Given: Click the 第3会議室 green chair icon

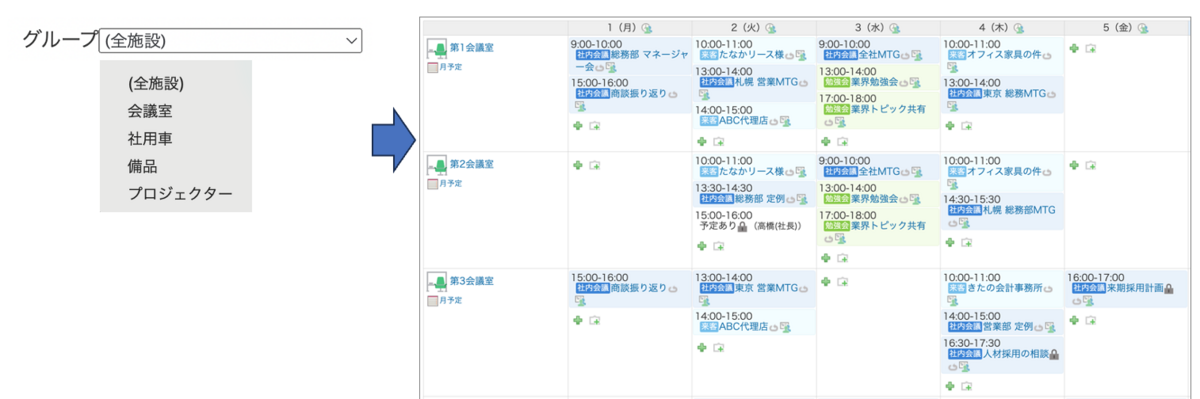Looking at the screenshot, I should 436,283.
